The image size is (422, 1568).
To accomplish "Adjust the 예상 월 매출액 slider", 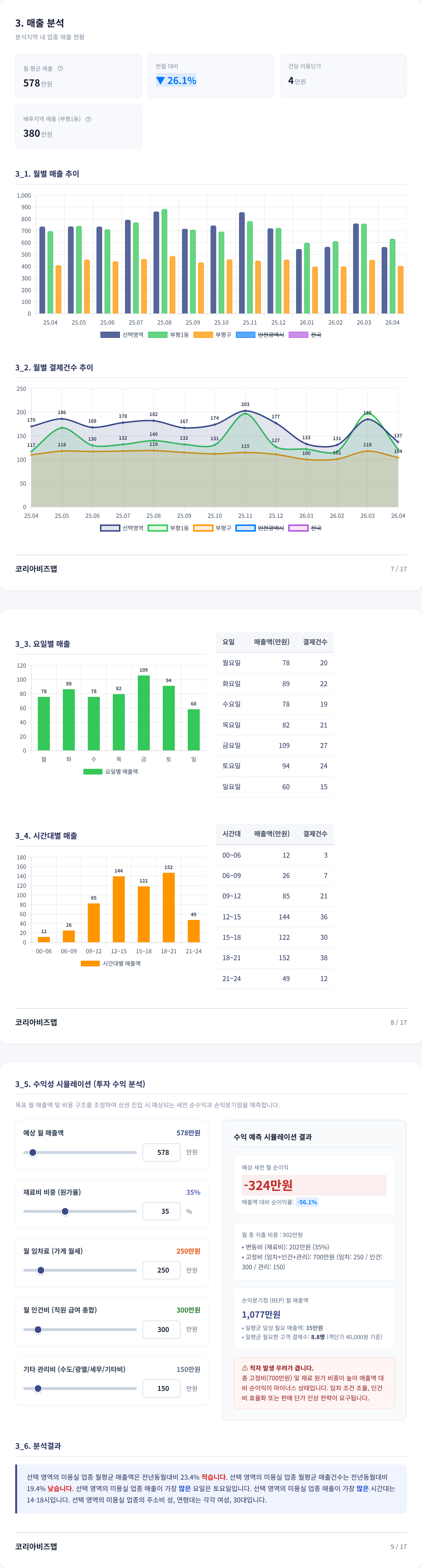I will pyautogui.click(x=80, y=1152).
